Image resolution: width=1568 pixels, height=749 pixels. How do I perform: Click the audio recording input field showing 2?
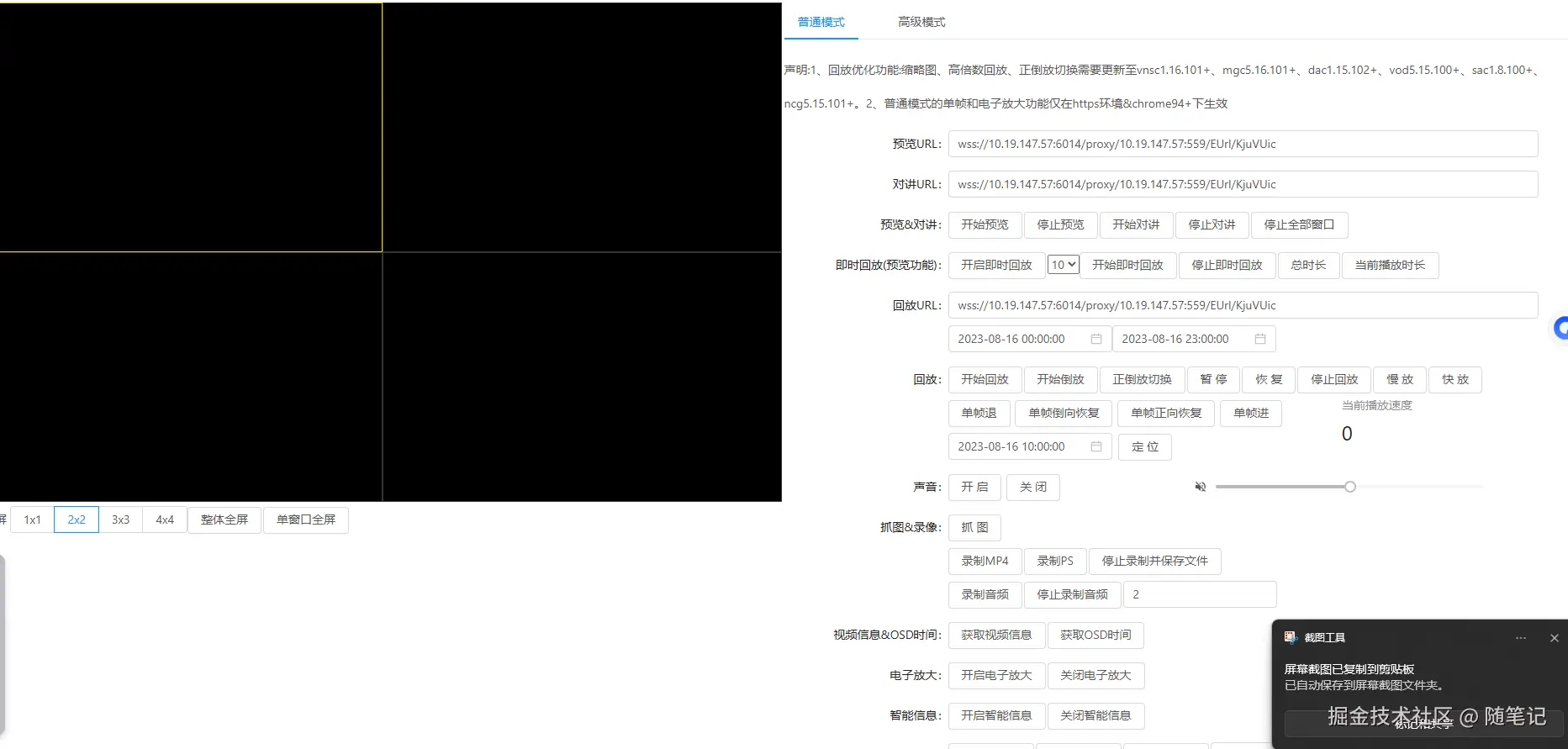click(x=1200, y=594)
